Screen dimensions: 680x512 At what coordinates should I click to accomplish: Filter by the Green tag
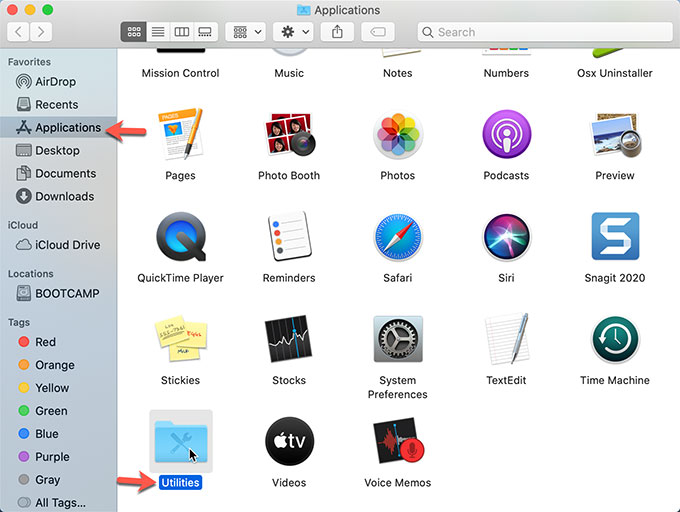(58, 411)
